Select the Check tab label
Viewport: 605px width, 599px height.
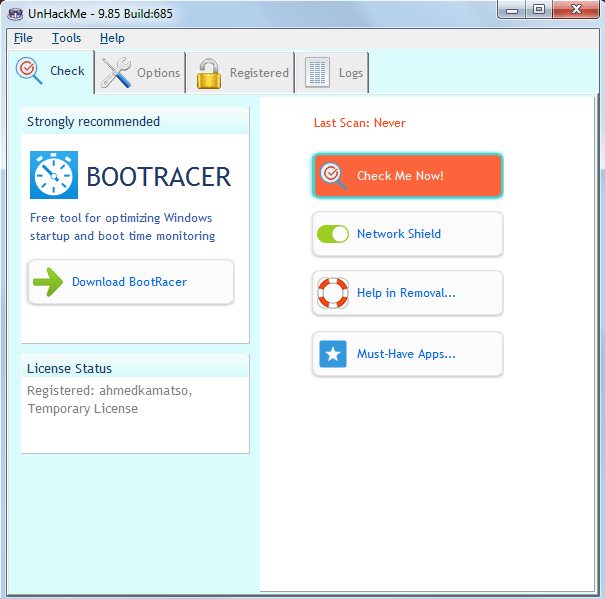coord(67,71)
